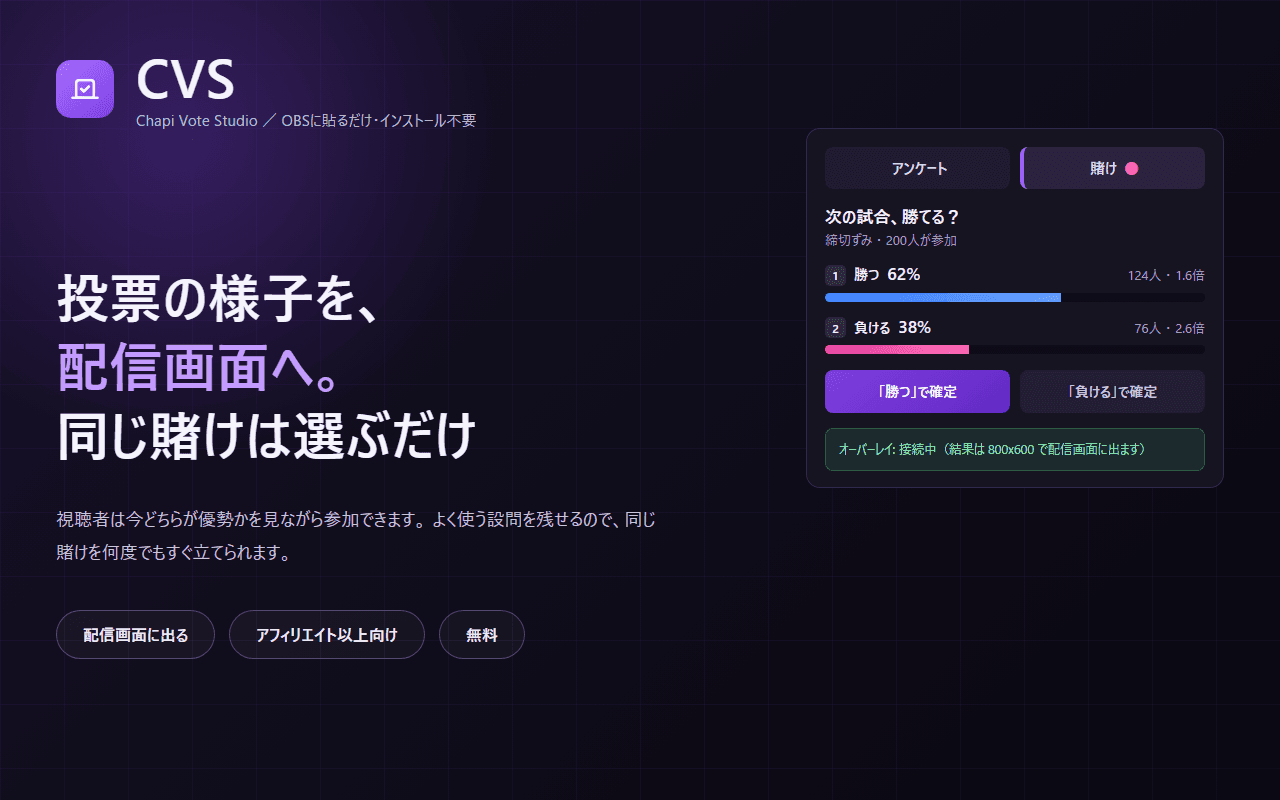Click the 124人・1.6倍 odds text
The image size is (1280, 800).
coord(1166,275)
